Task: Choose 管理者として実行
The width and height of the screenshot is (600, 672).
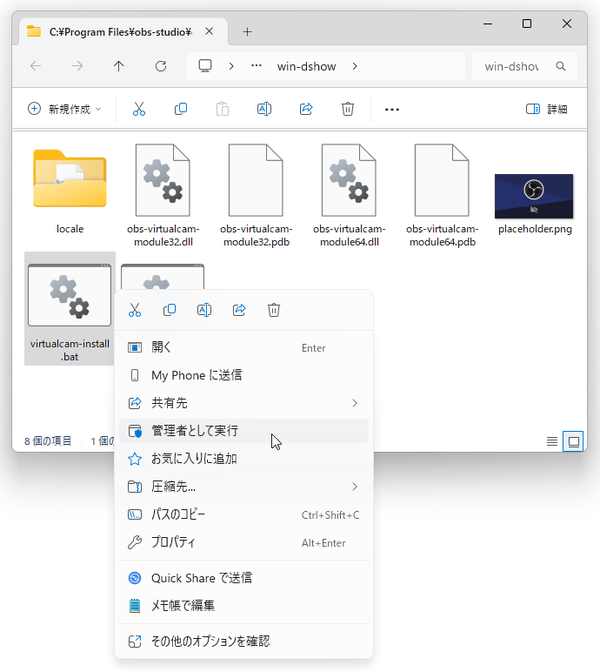Action: [x=243, y=431]
